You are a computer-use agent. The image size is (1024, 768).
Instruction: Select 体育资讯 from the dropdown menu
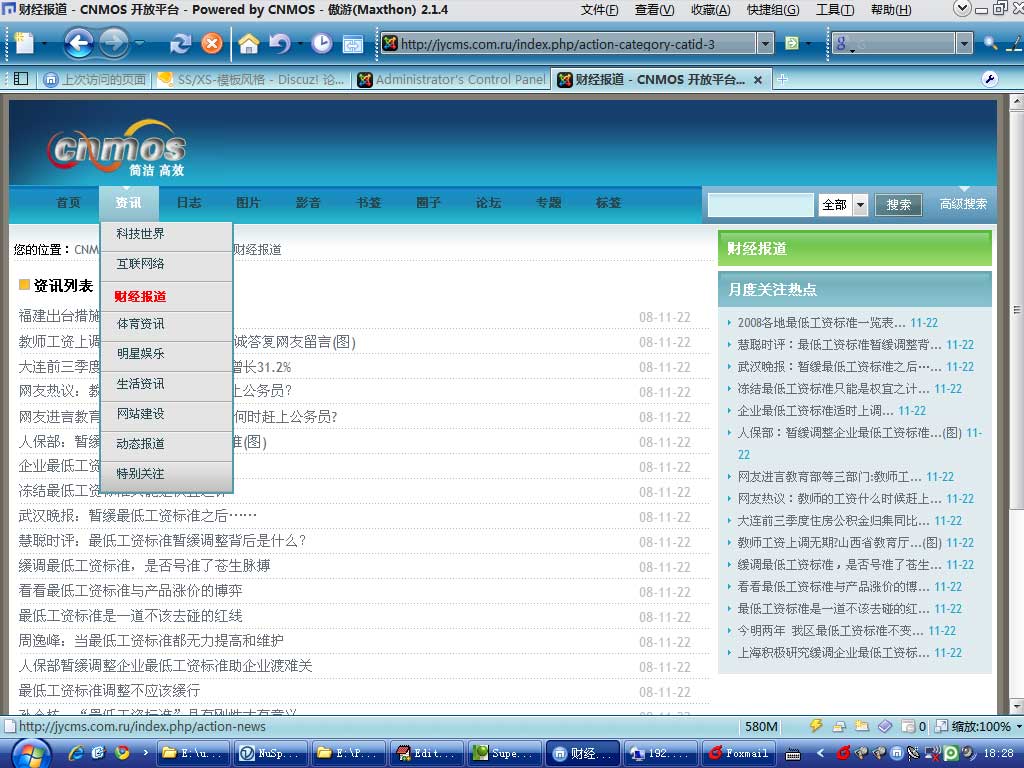pyautogui.click(x=141, y=324)
